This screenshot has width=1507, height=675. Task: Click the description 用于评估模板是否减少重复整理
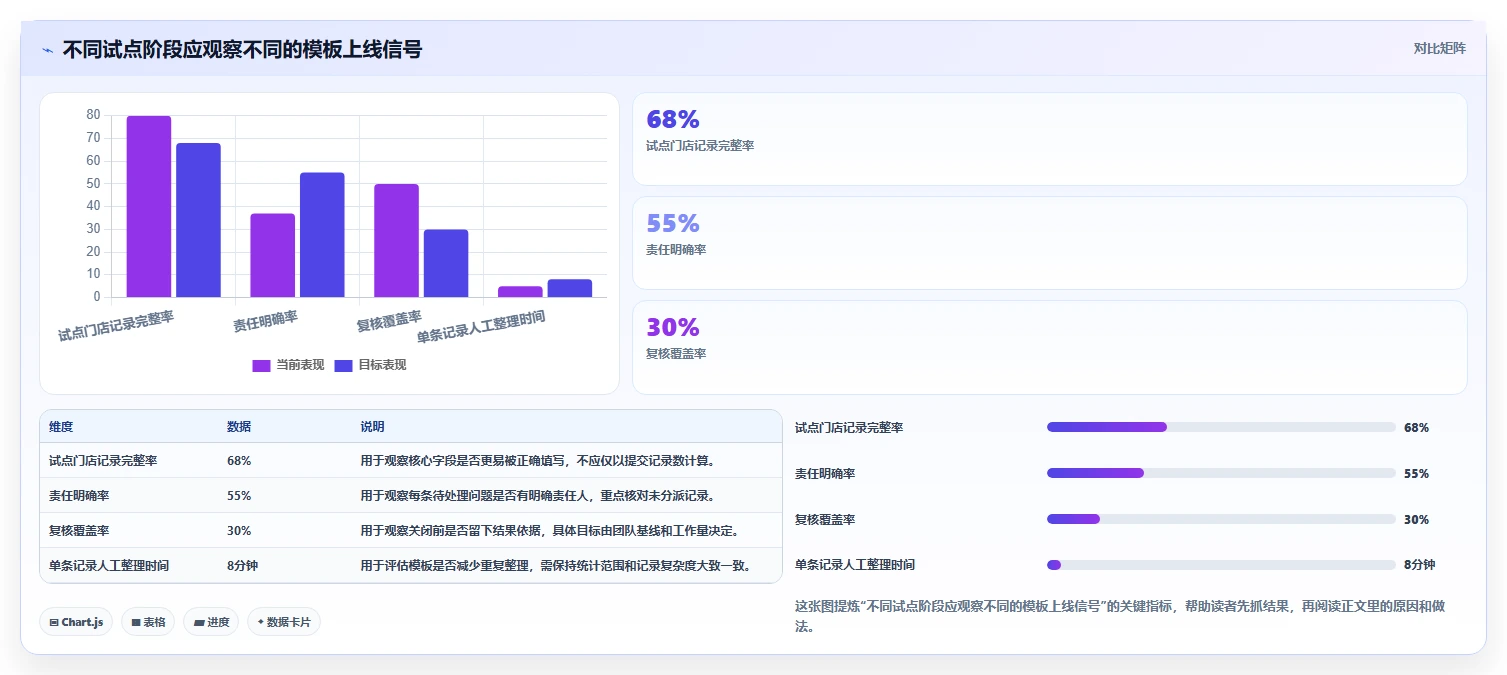point(556,566)
